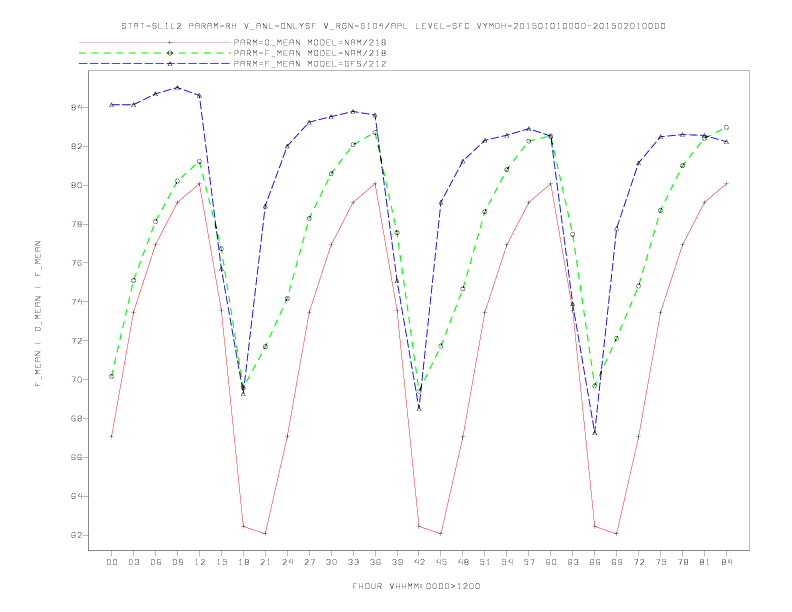The height and width of the screenshot is (612, 792).
Task: Click the blue dashed legend line sample
Action: [x=155, y=64]
